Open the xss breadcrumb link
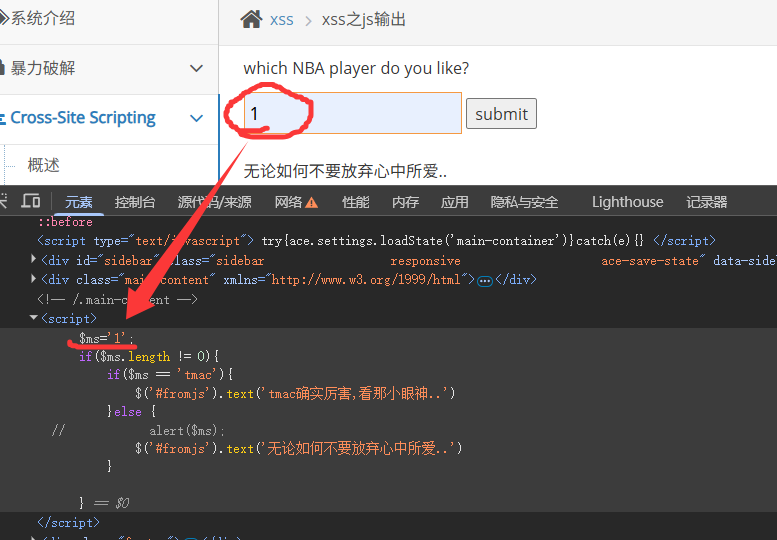Viewport: 777px width, 540px height. (x=281, y=20)
